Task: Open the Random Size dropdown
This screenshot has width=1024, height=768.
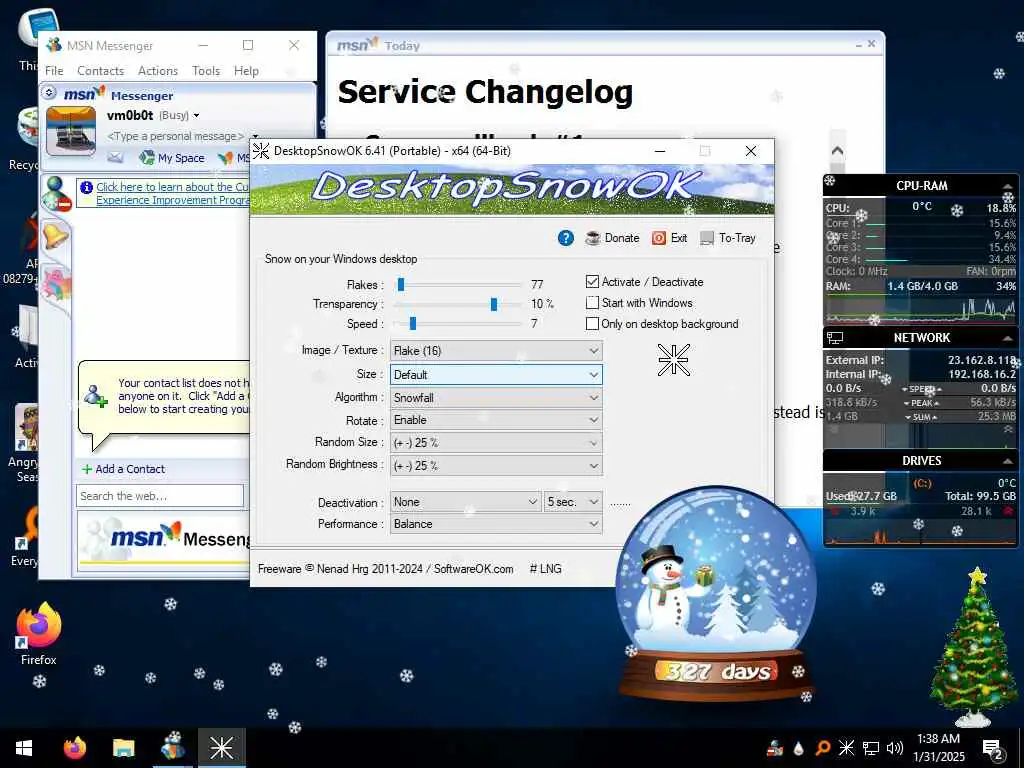Action: coord(496,443)
